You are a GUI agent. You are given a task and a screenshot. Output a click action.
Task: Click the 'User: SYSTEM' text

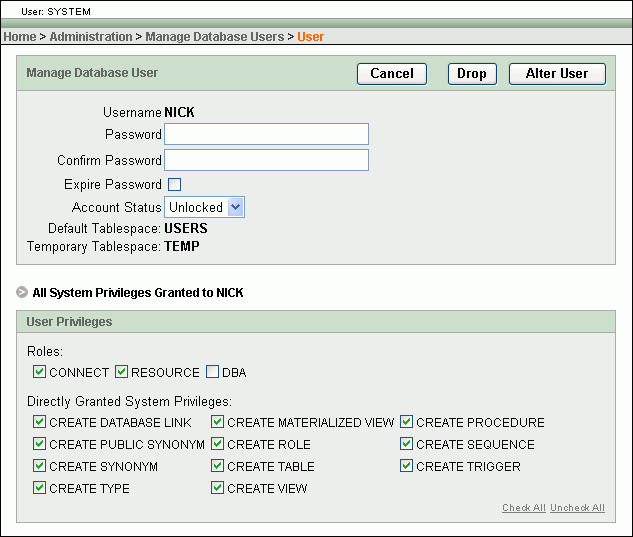(x=56, y=11)
